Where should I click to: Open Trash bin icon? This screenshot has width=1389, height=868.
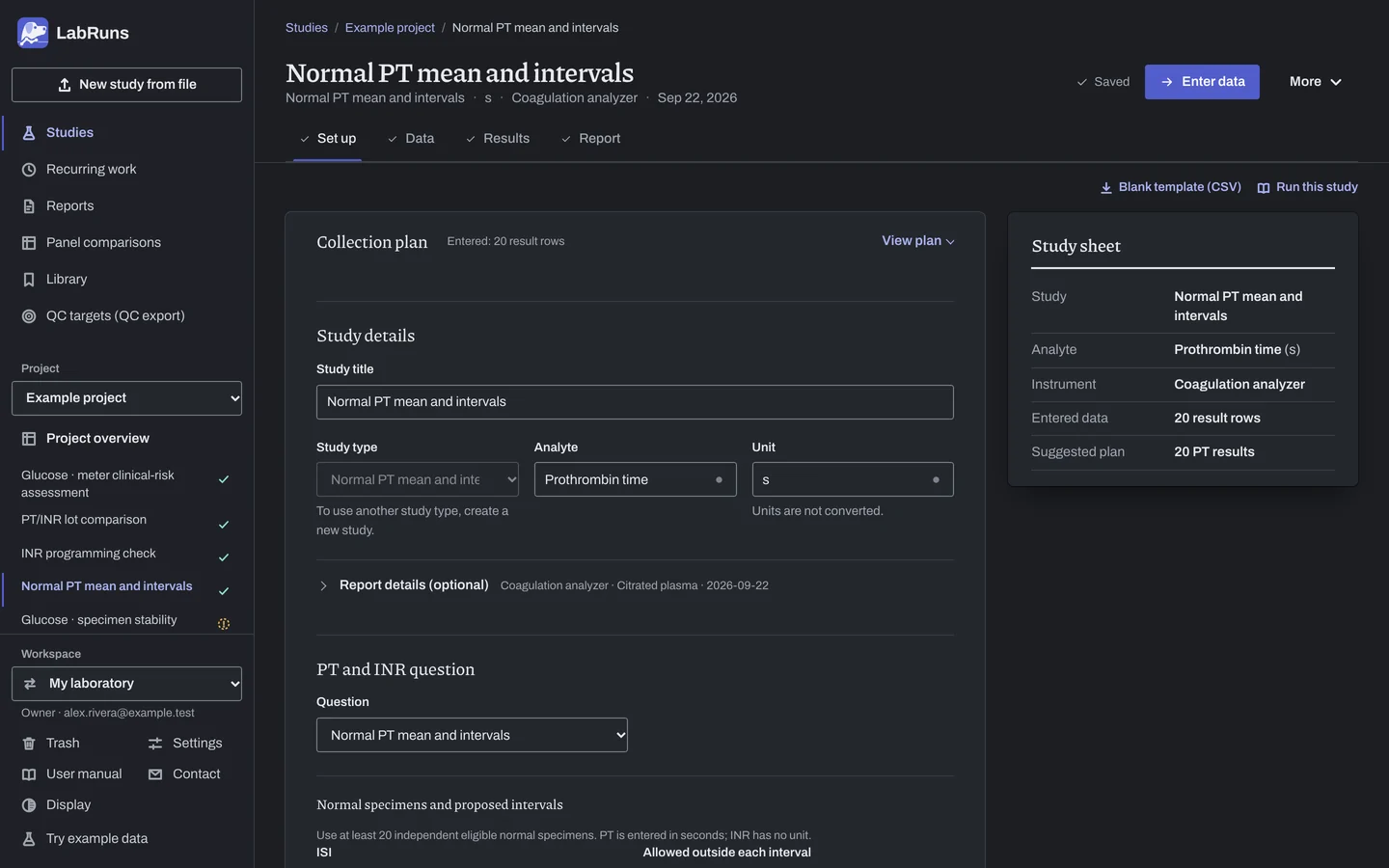pyautogui.click(x=29, y=744)
